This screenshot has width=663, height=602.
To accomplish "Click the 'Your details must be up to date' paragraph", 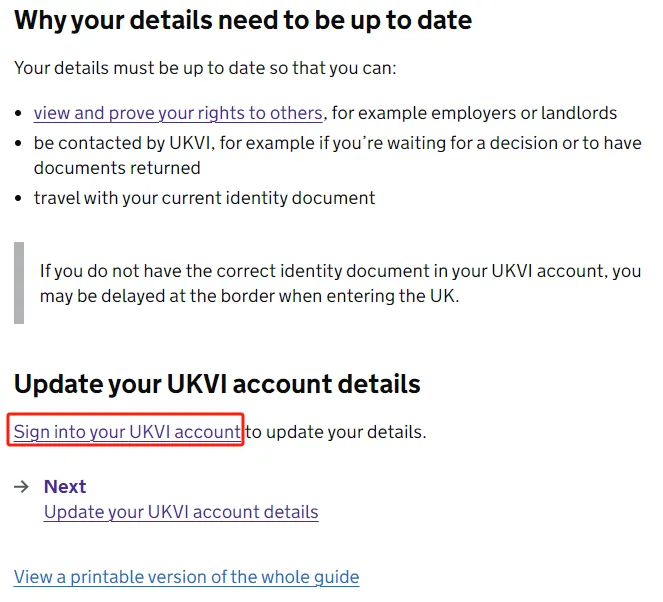I will pos(205,68).
